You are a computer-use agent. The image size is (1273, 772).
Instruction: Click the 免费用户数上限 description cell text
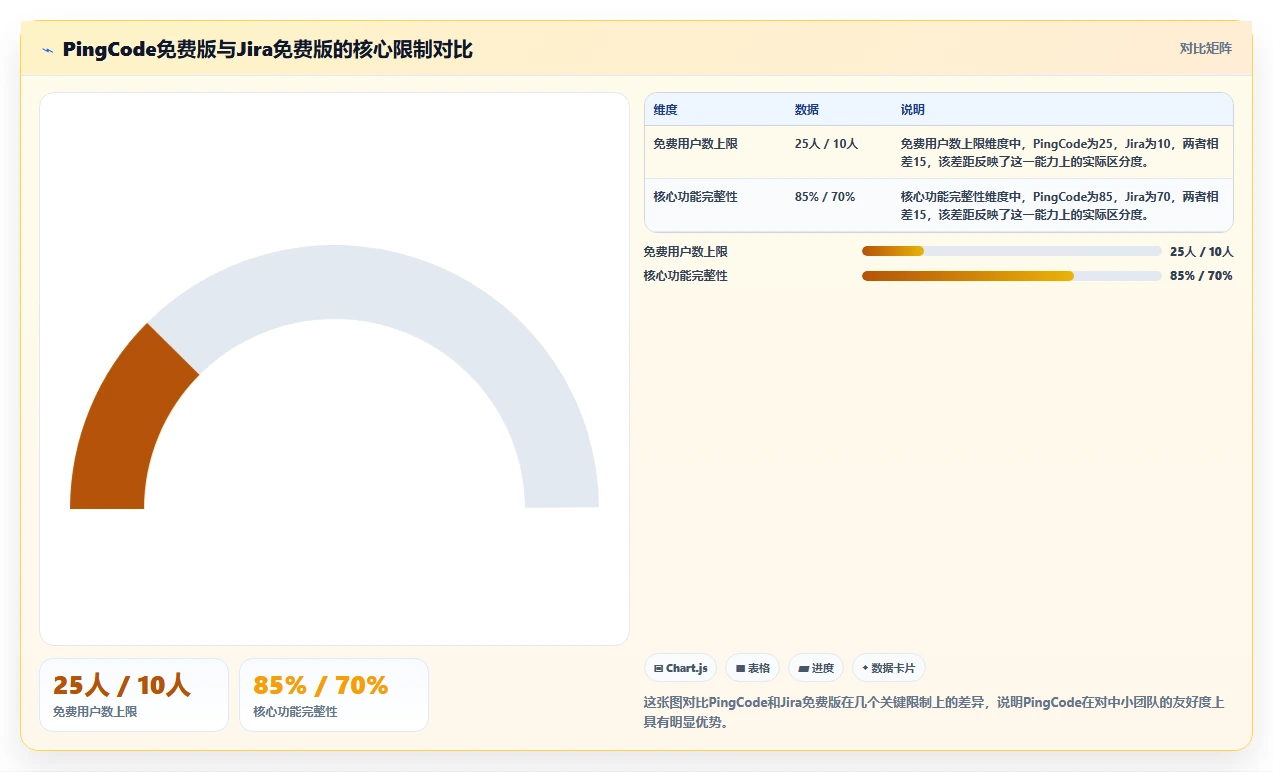(1059, 152)
